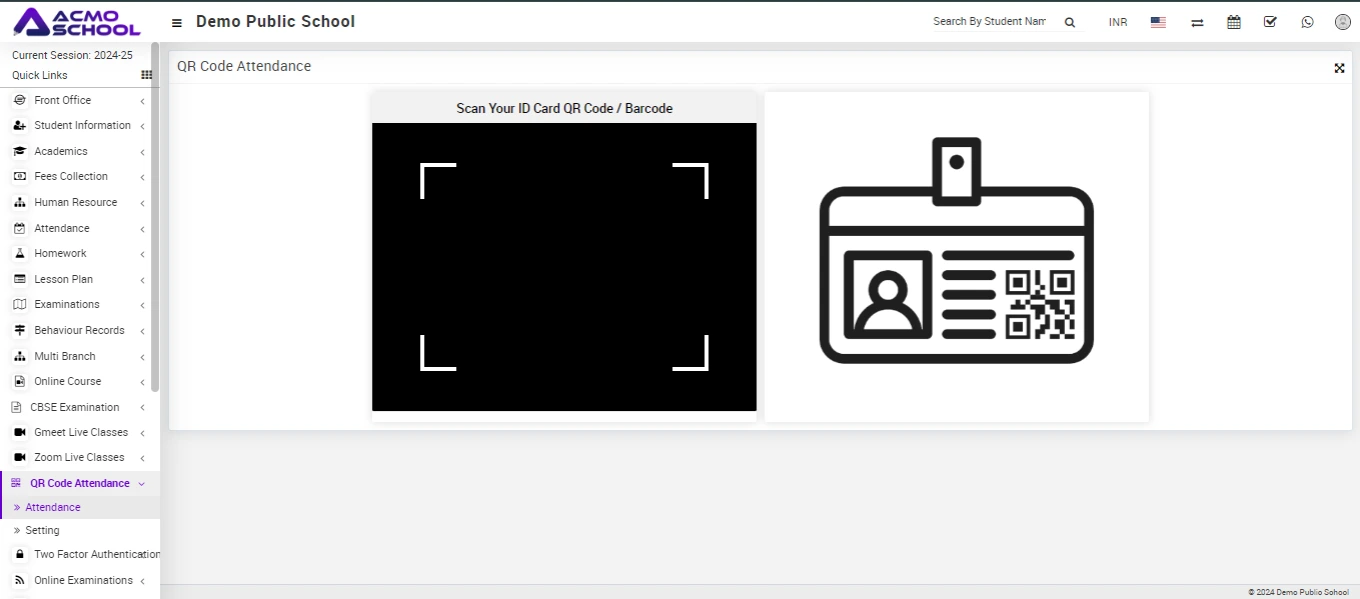The image size is (1360, 599).
Task: Open the Setting submenu item
Action: [42, 531]
